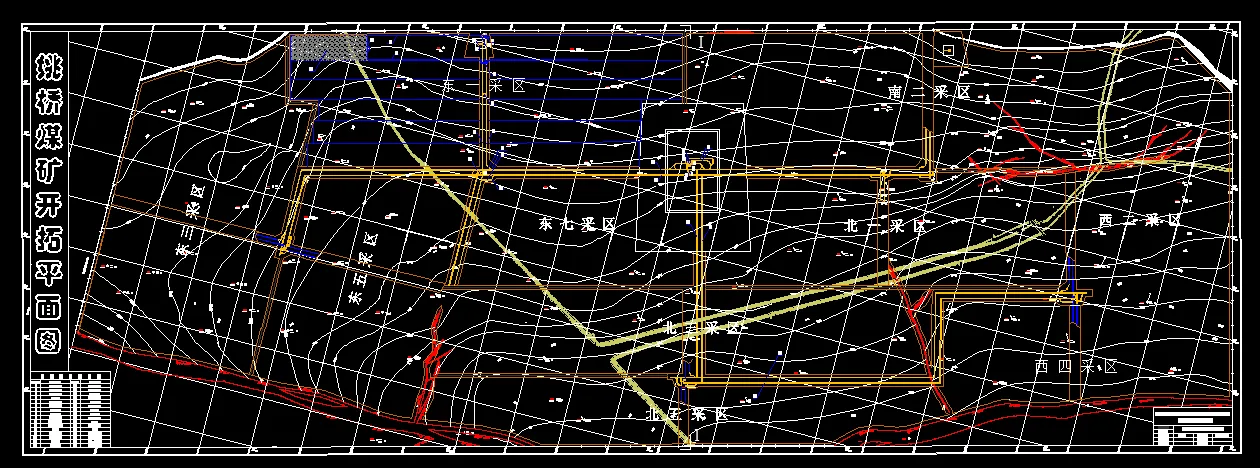The width and height of the screenshot is (1260, 468).
Task: Click the 北三采区 label text
Action: pyautogui.click(x=704, y=326)
